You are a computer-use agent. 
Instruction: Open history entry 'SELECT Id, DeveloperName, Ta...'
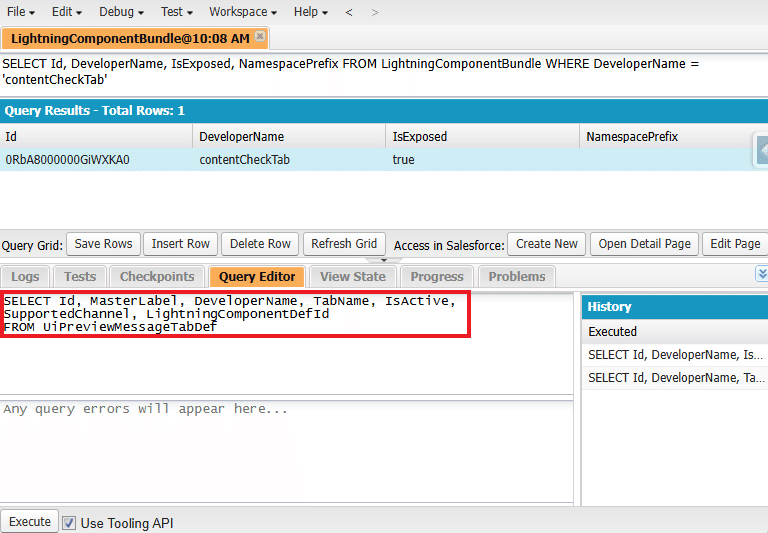(675, 378)
